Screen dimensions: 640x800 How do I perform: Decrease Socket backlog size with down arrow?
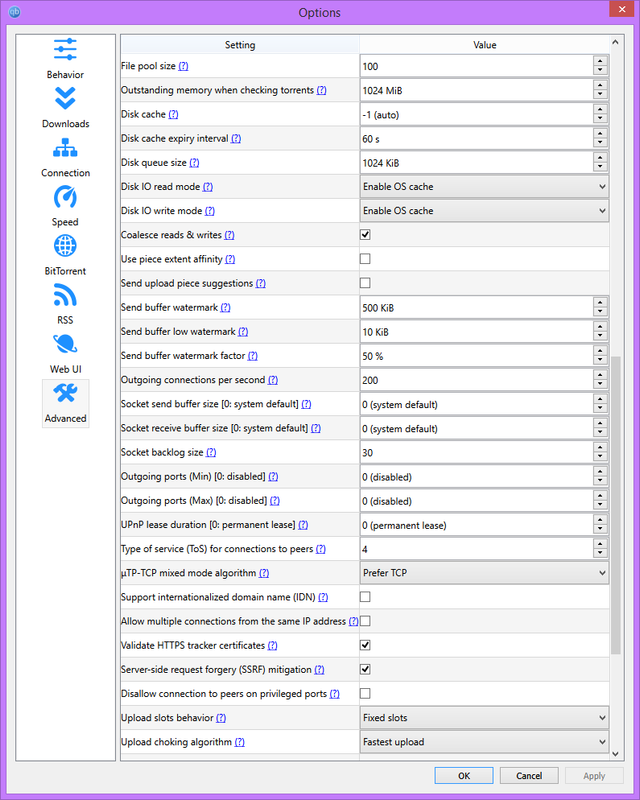point(600,458)
